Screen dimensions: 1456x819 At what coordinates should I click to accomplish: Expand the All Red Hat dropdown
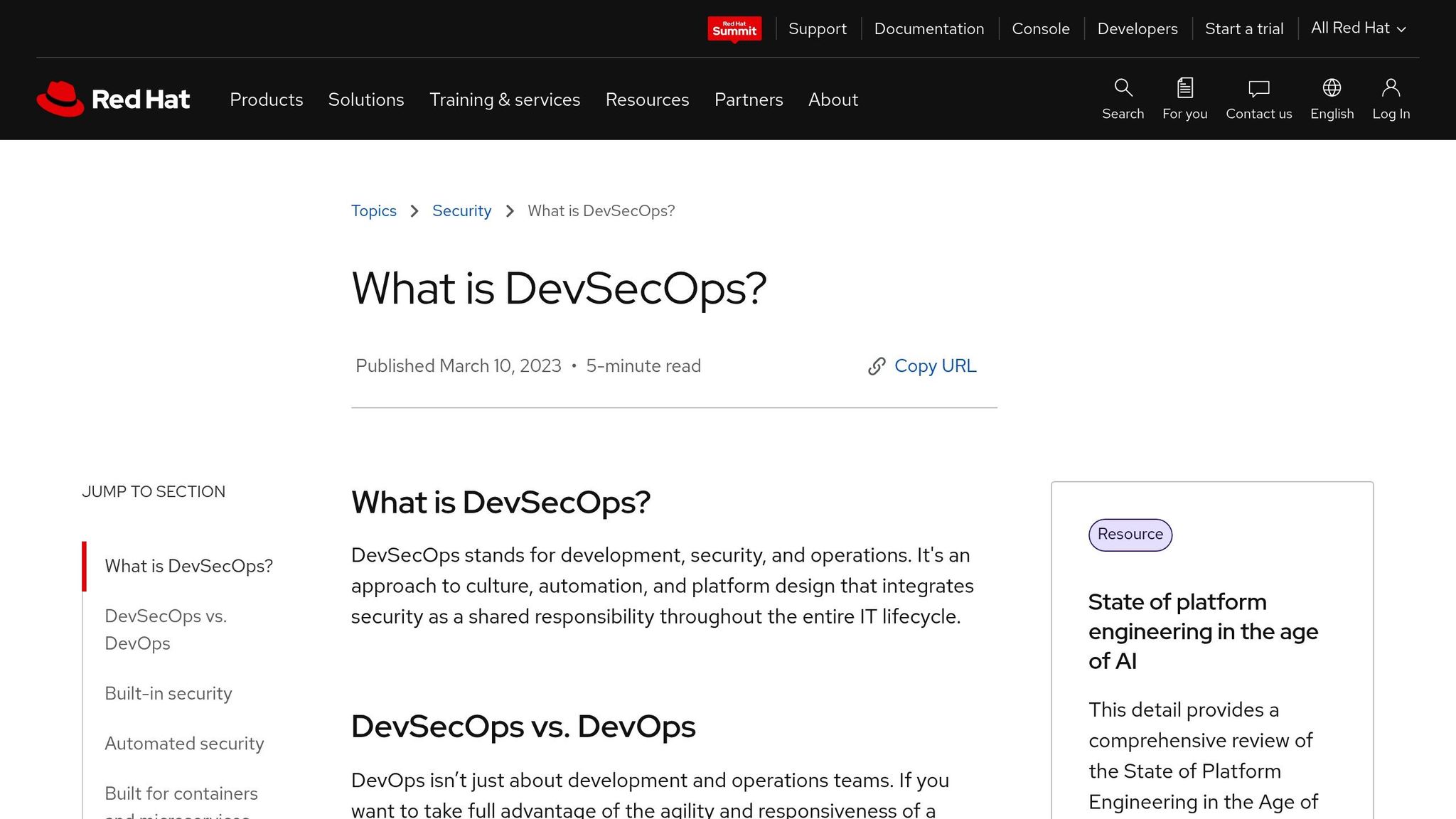1359,28
